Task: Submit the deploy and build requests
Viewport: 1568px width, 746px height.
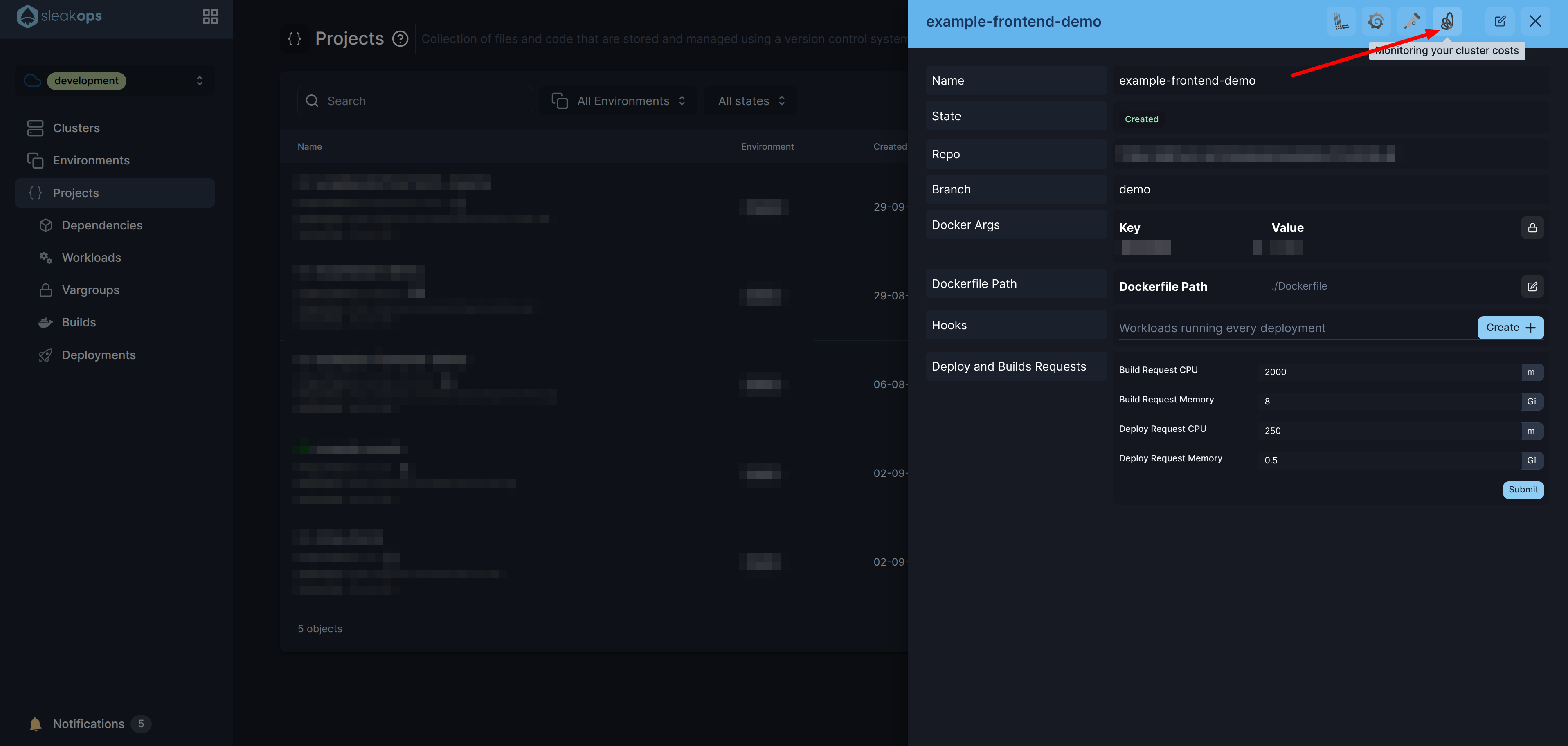Action: click(x=1522, y=490)
